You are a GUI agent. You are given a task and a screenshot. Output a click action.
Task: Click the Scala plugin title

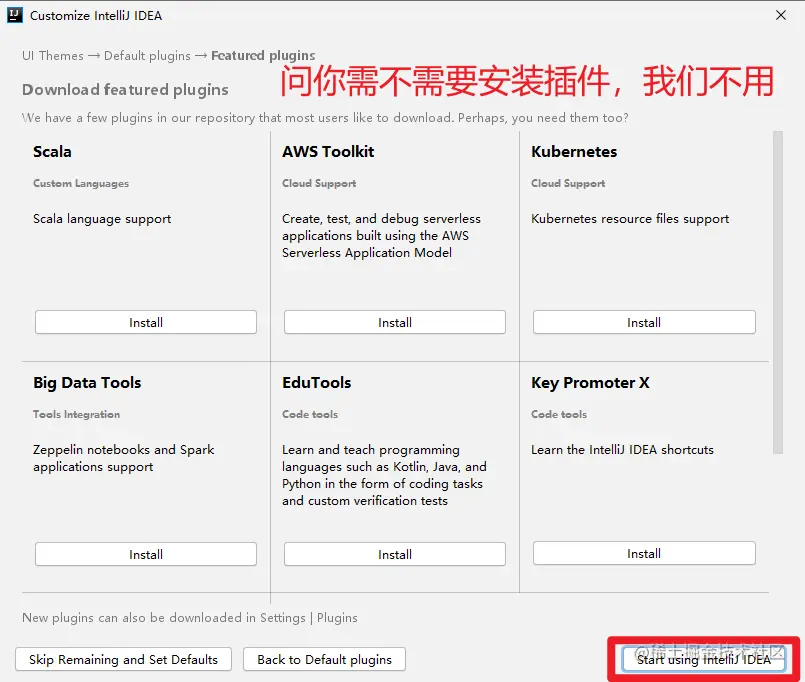52,151
